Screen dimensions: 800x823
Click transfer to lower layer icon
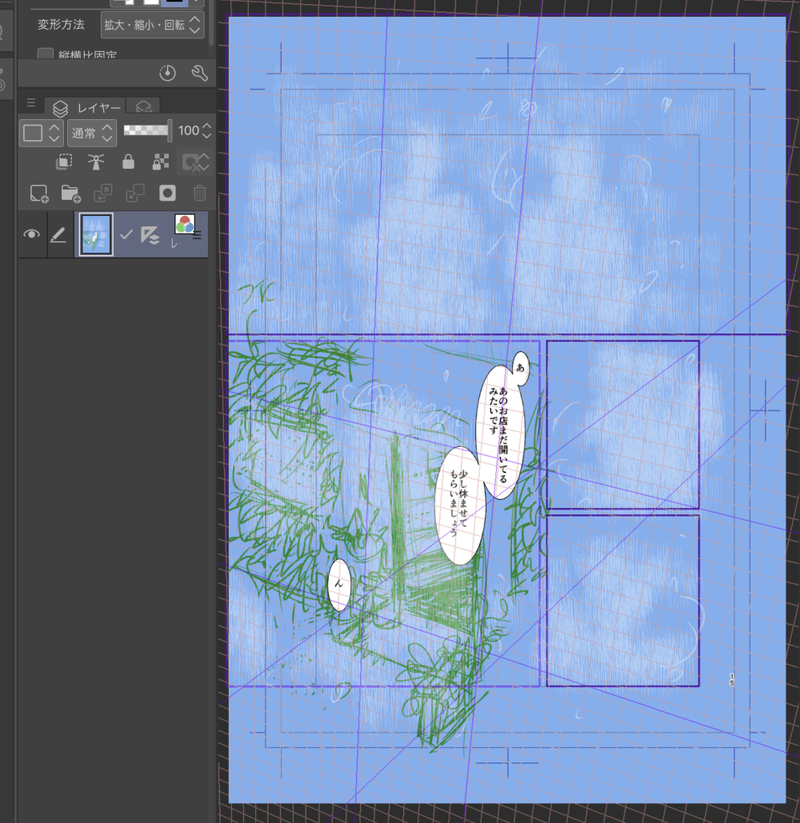103,193
